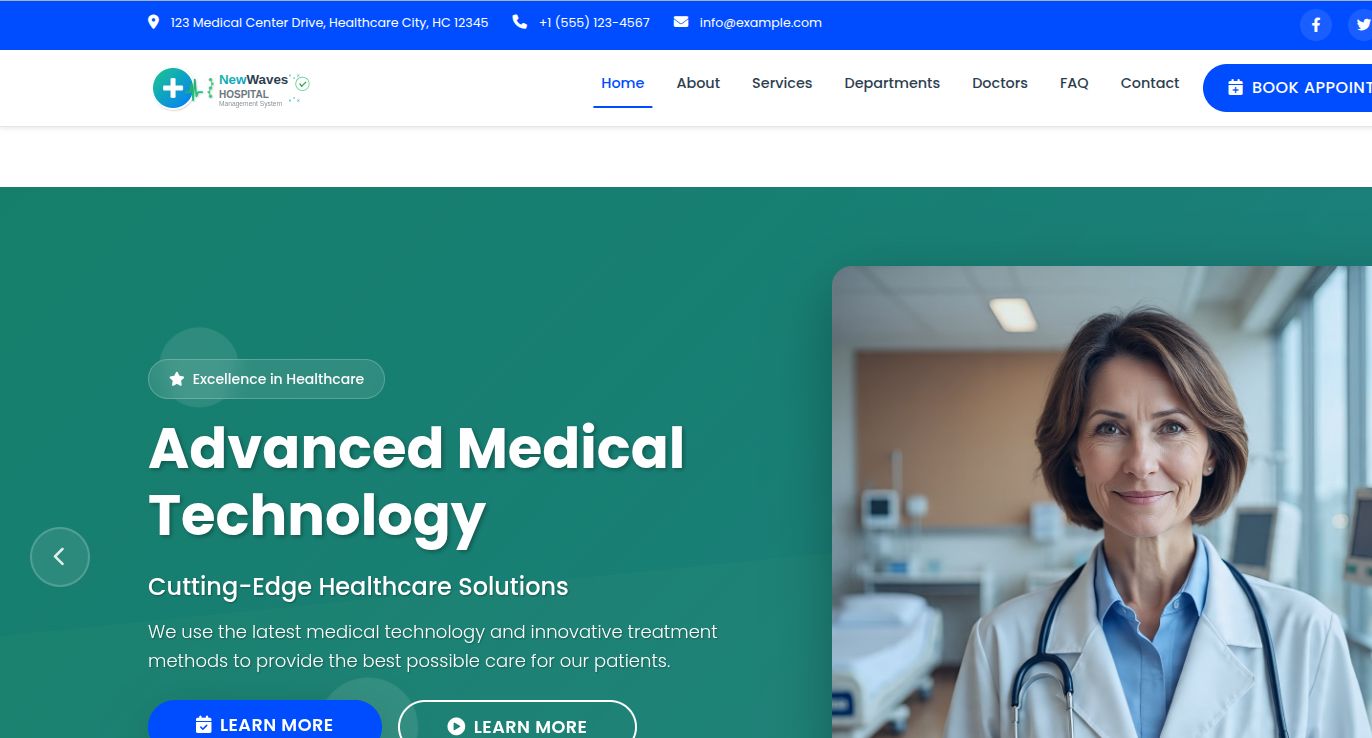Viewport: 1372px width, 738px height.
Task: Click the phone icon beside the number
Action: 520,22
